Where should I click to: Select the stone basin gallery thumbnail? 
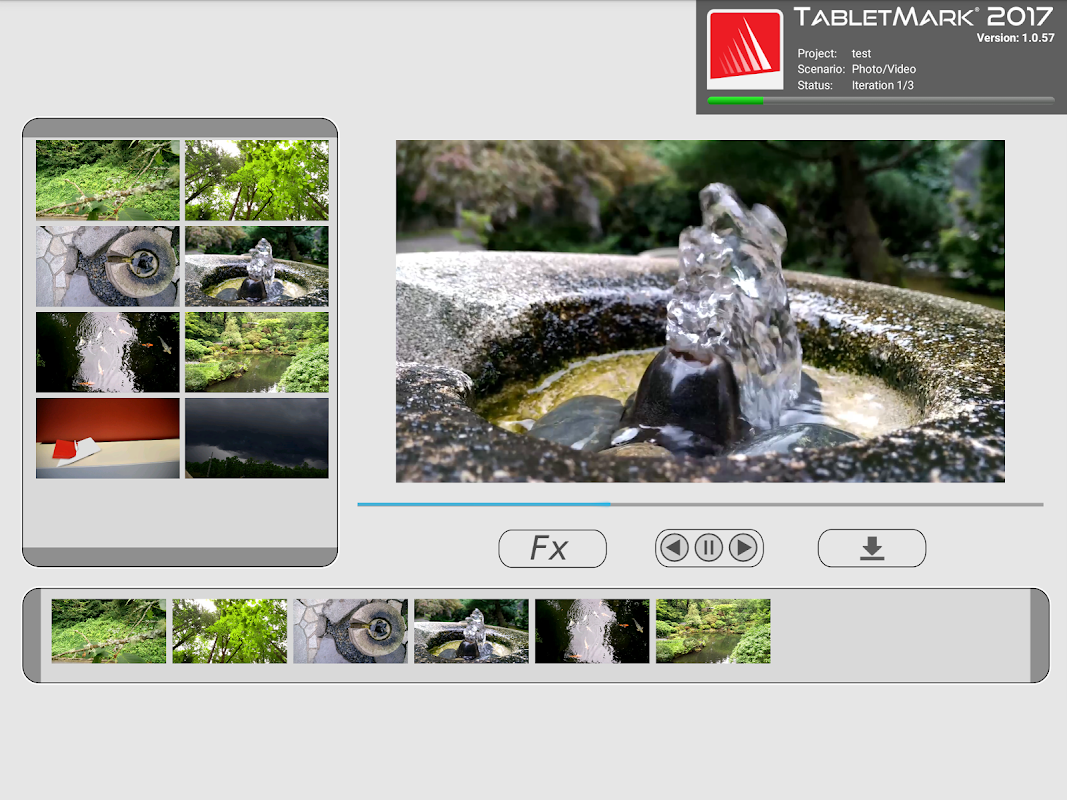click(x=108, y=266)
